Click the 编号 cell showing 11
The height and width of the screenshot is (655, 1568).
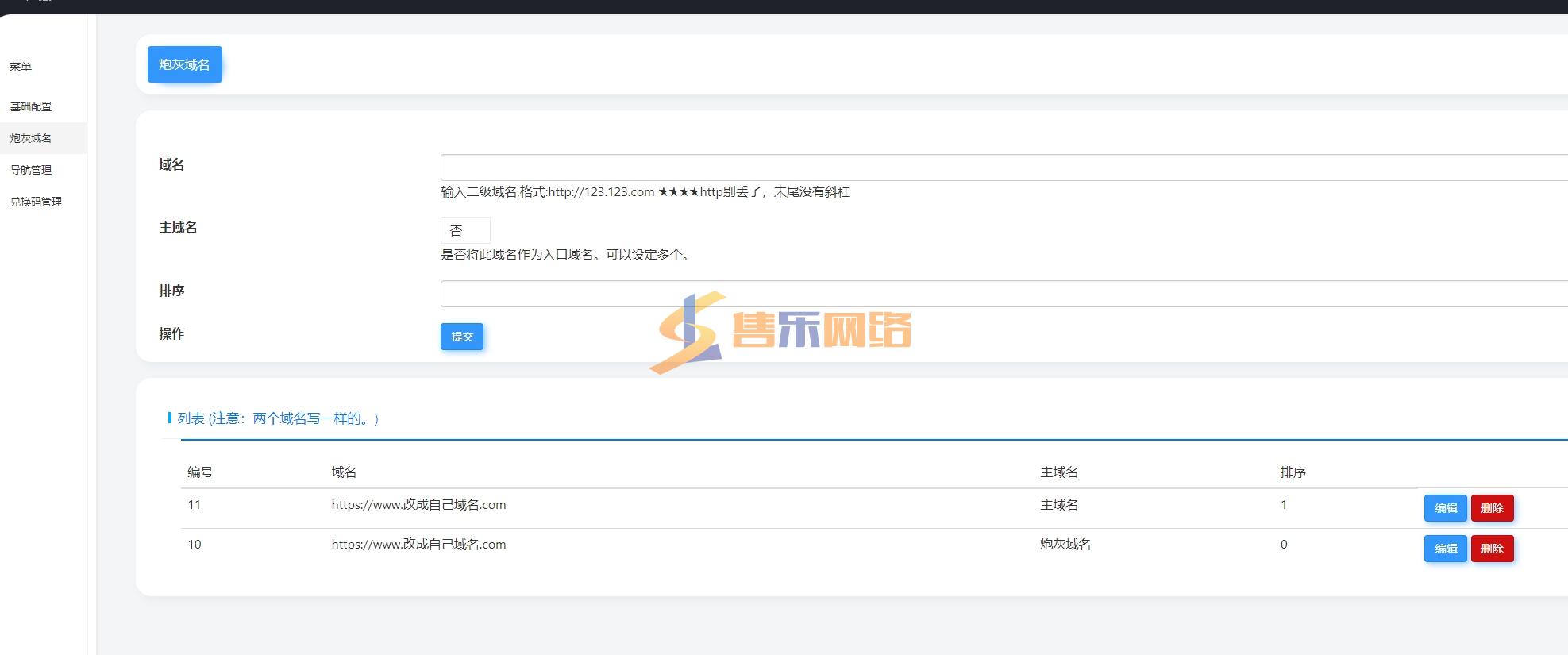tap(195, 505)
